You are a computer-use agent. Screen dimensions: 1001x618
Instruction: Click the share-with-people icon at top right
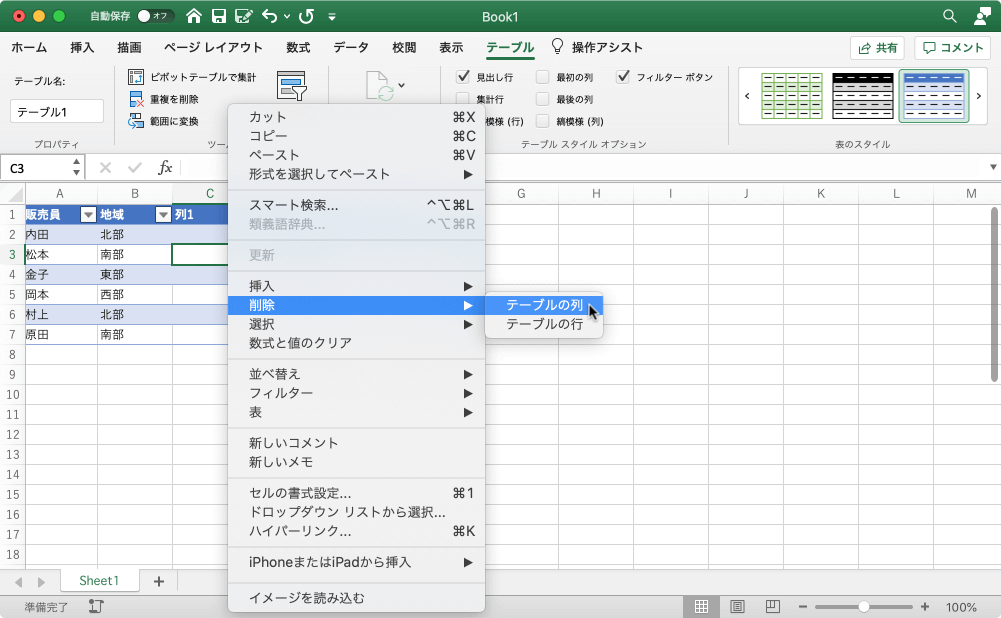pyautogui.click(x=982, y=16)
